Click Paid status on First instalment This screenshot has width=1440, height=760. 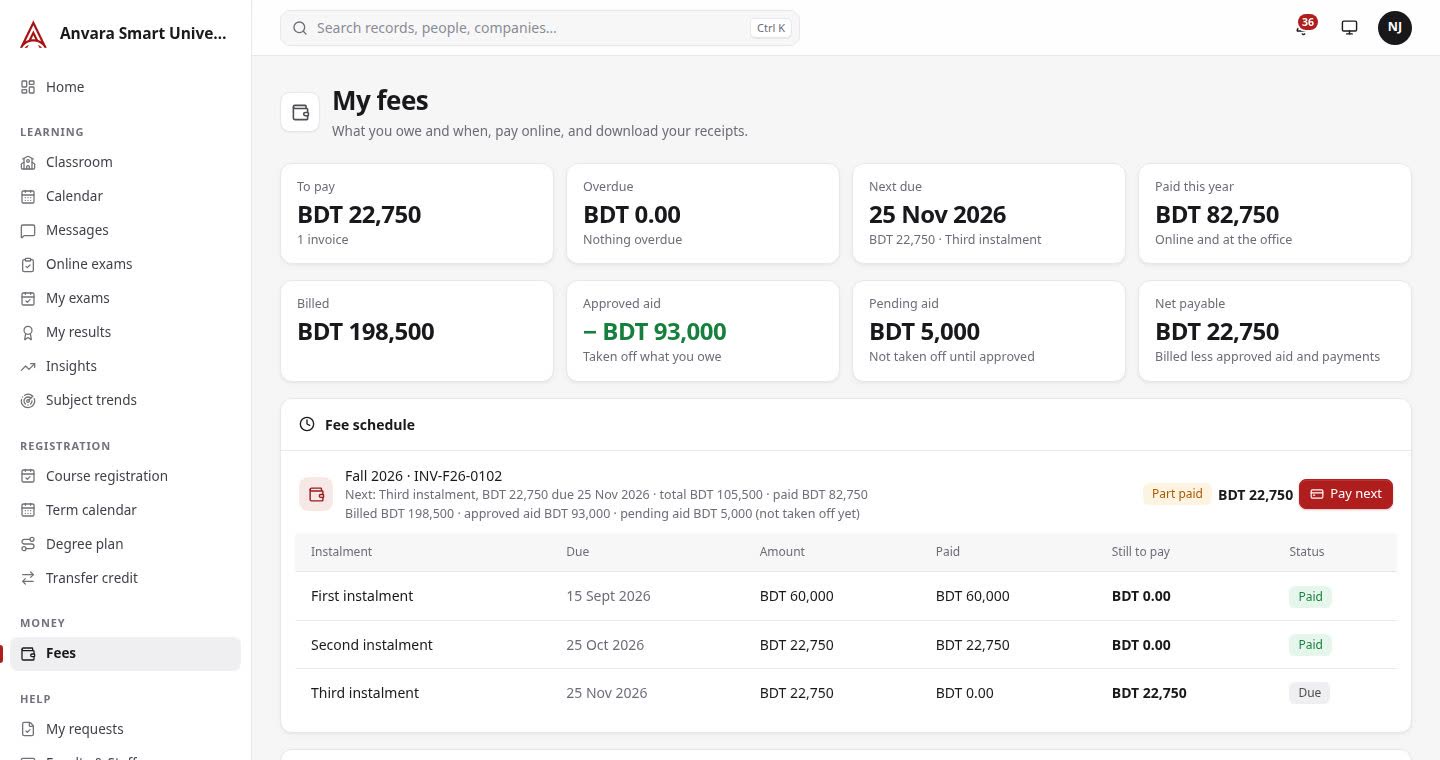(1310, 596)
